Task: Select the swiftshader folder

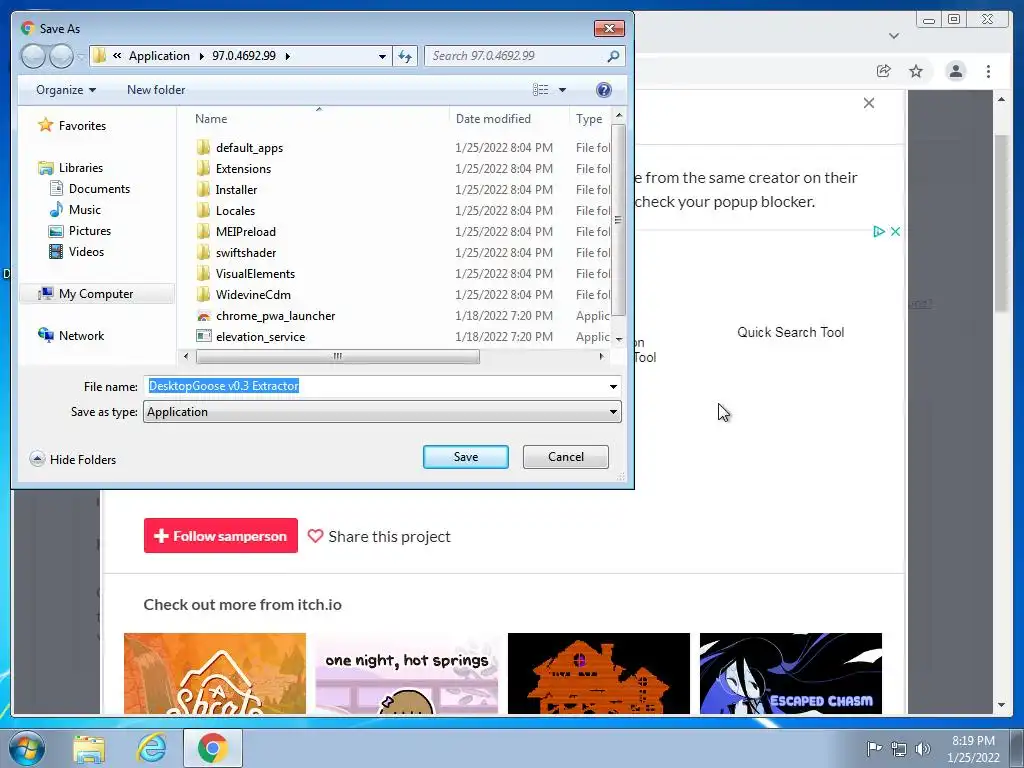Action: click(x=246, y=253)
